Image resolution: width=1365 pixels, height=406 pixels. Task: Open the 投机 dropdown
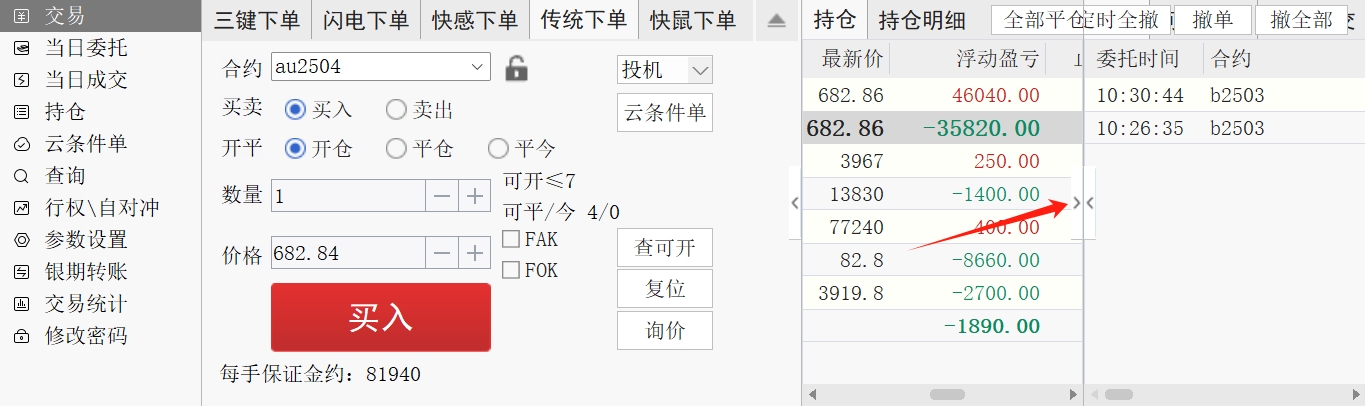point(665,69)
